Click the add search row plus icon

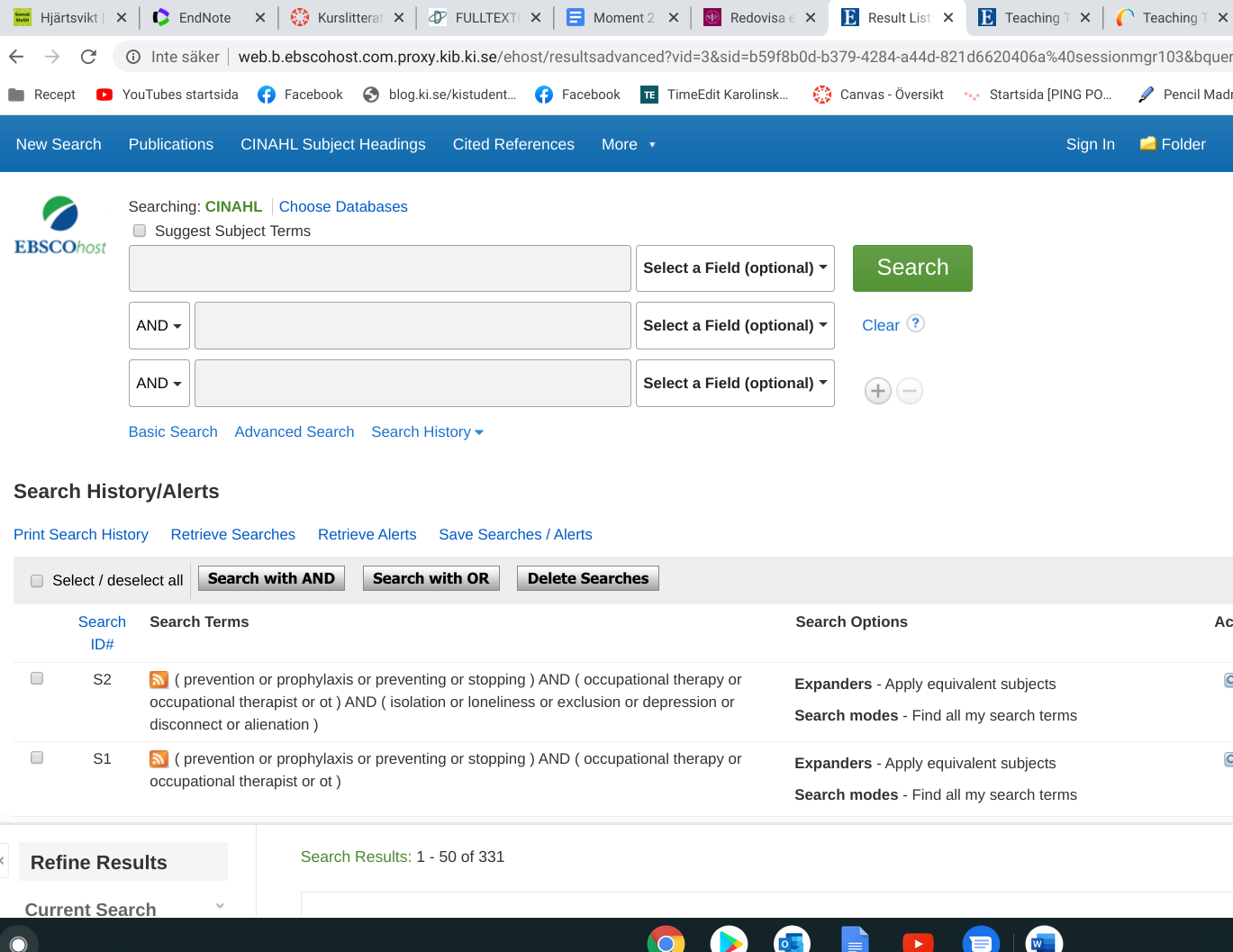pos(877,391)
